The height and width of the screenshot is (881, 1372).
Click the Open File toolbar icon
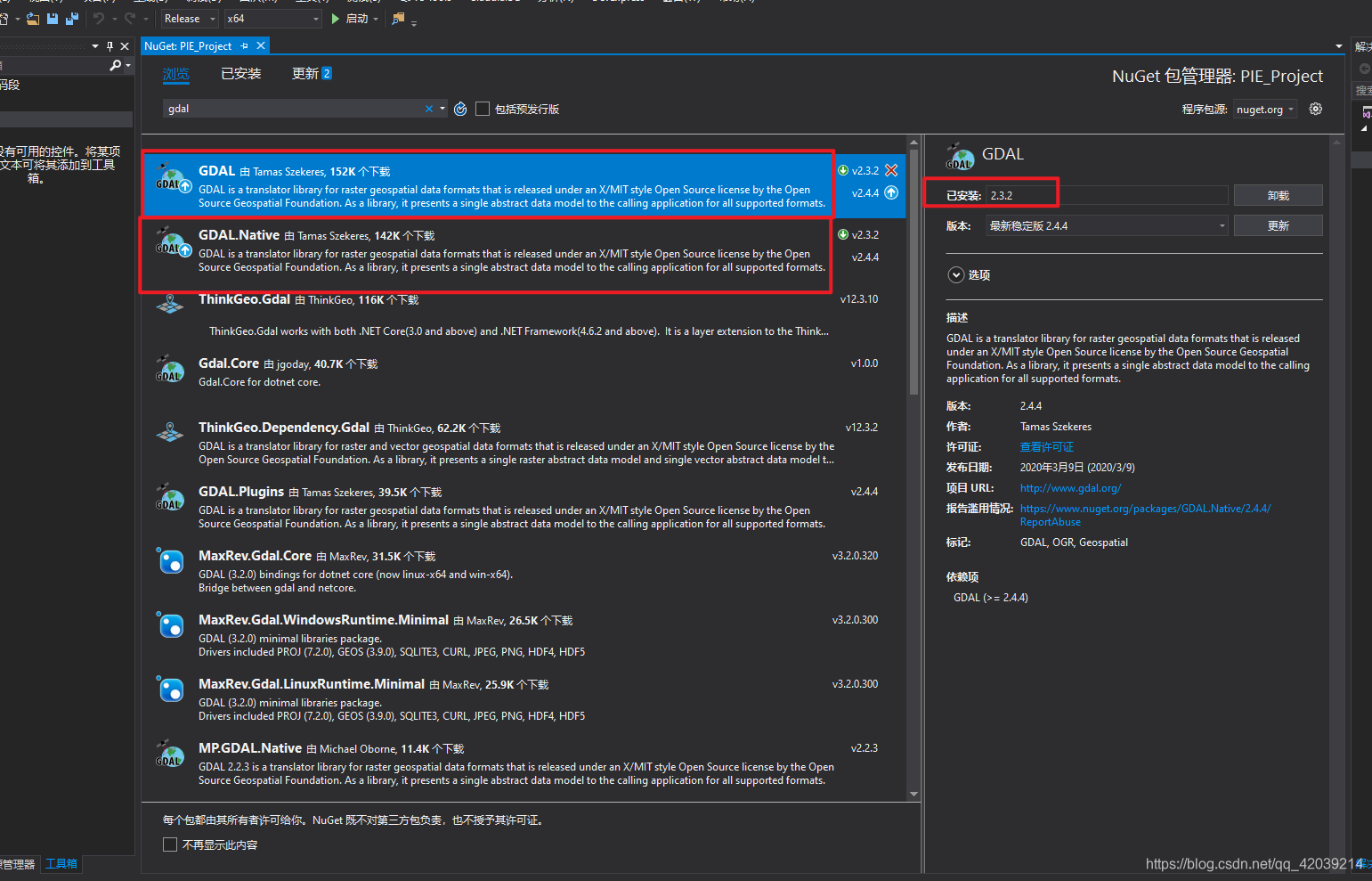click(x=33, y=19)
